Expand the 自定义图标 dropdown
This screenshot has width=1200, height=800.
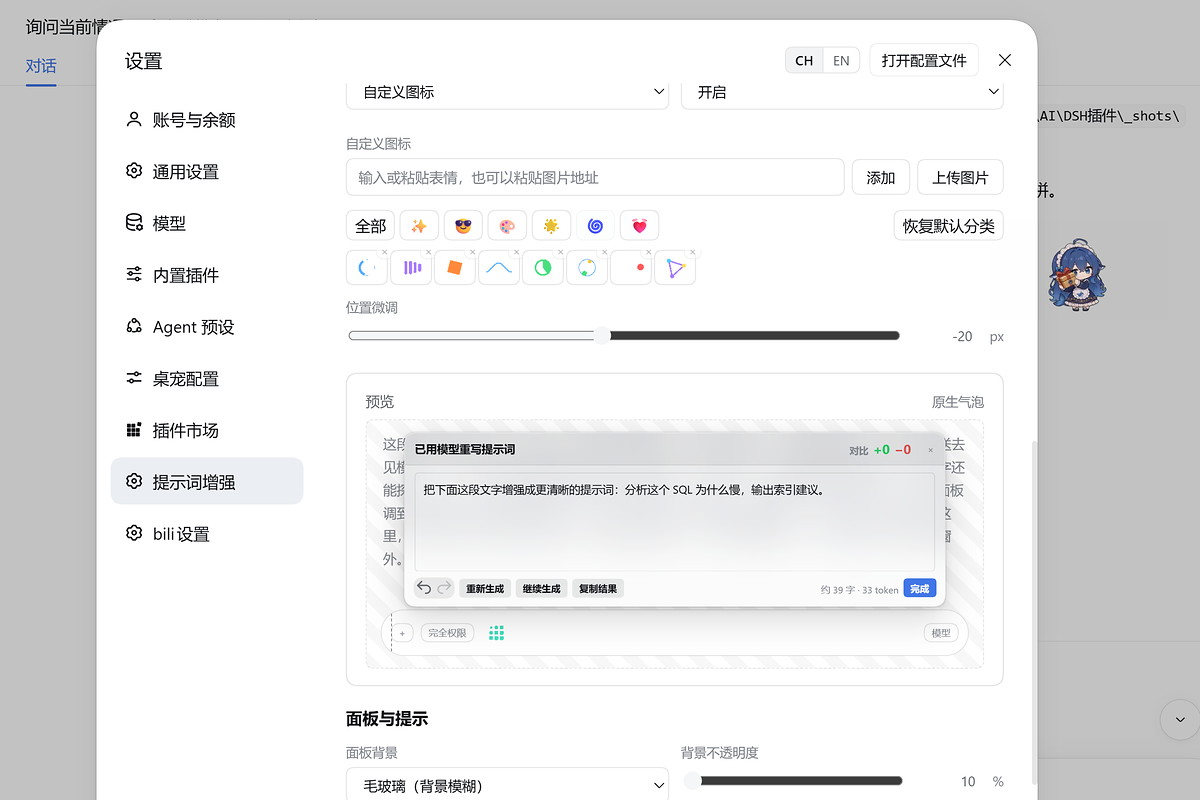click(x=507, y=92)
